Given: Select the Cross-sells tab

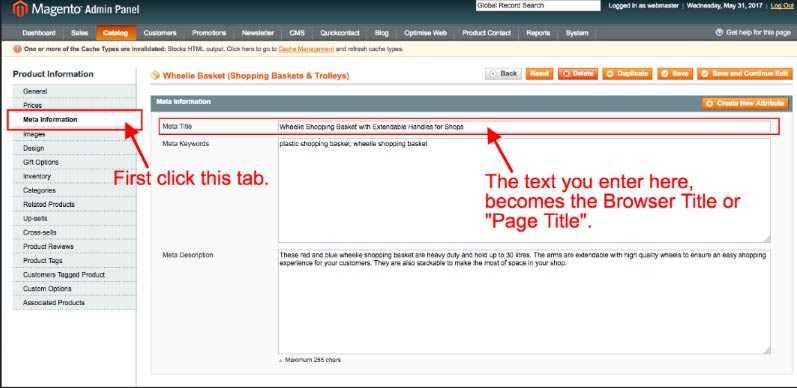Looking at the screenshot, I should coord(74,232).
